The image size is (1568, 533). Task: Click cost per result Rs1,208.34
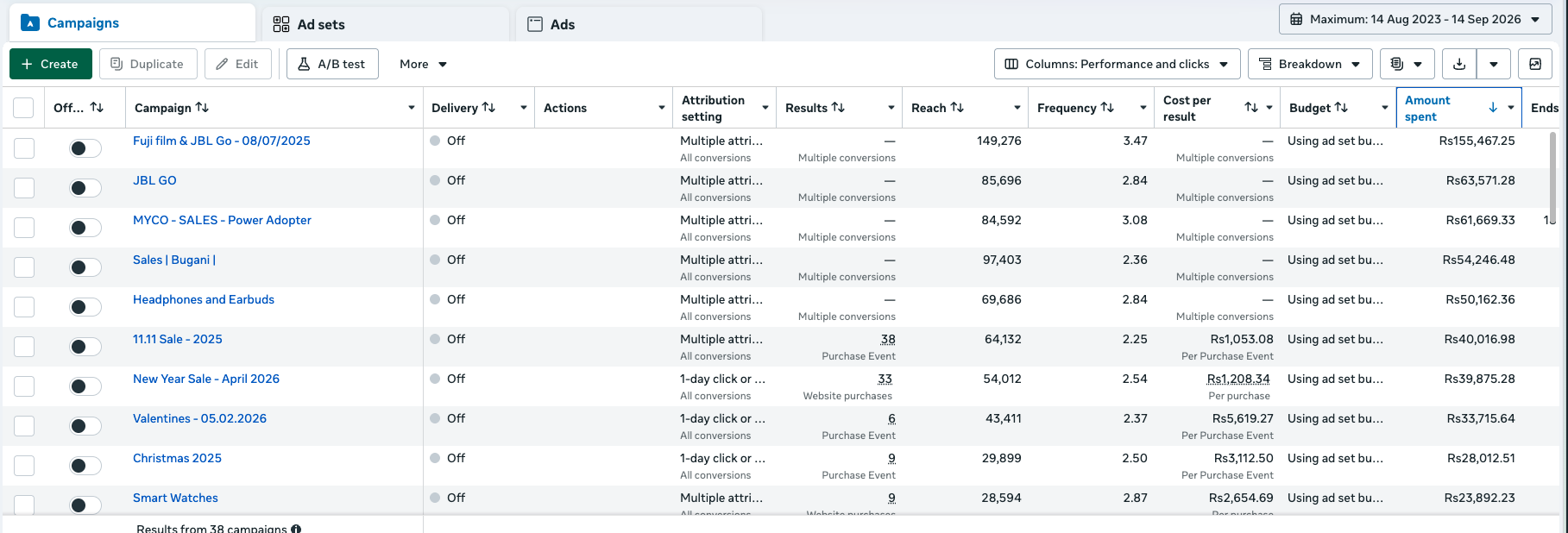click(x=1238, y=379)
